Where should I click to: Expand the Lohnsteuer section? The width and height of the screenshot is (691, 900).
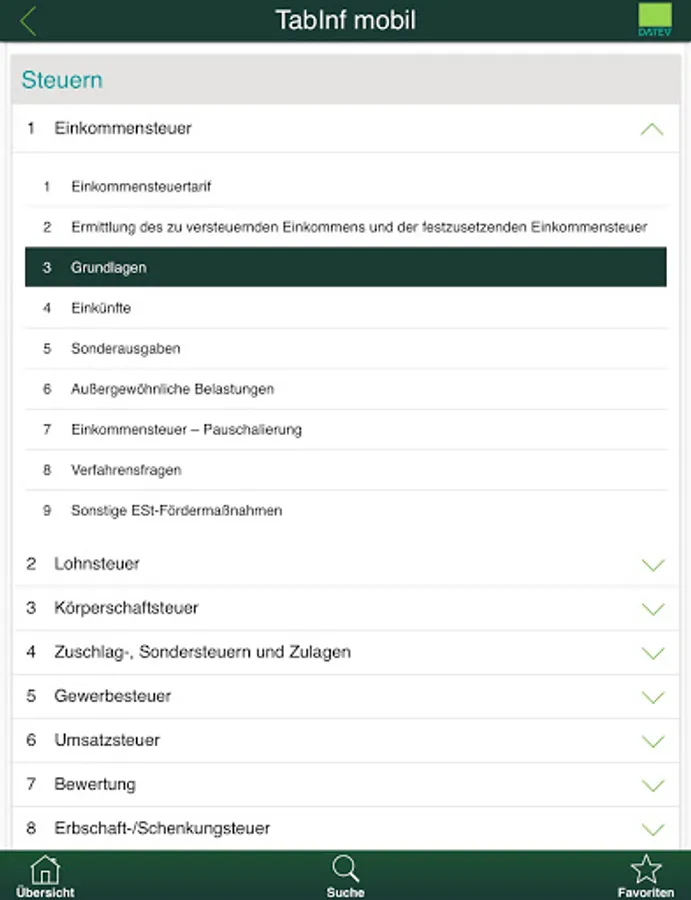[652, 563]
